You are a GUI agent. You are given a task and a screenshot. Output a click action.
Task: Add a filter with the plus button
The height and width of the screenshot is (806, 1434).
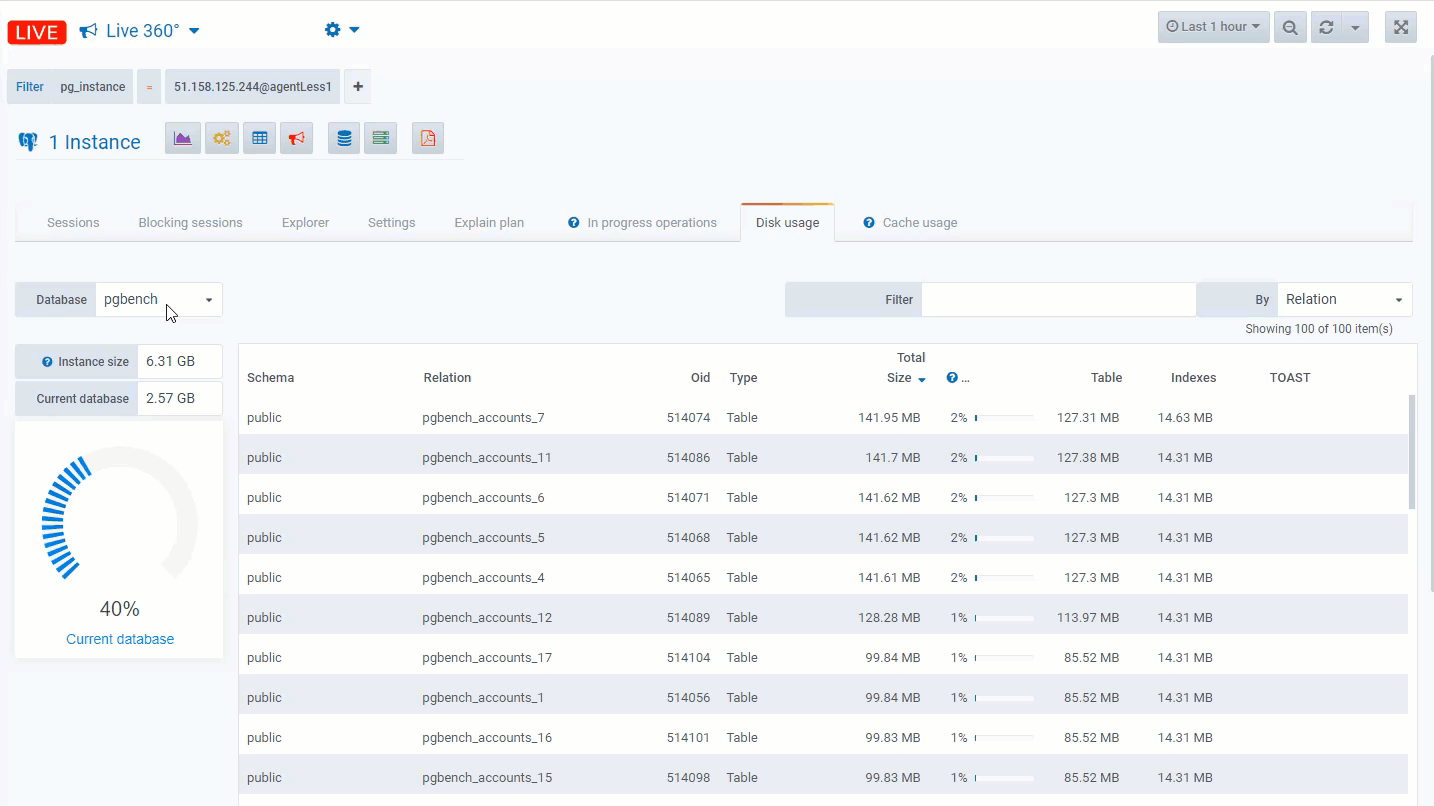(358, 87)
